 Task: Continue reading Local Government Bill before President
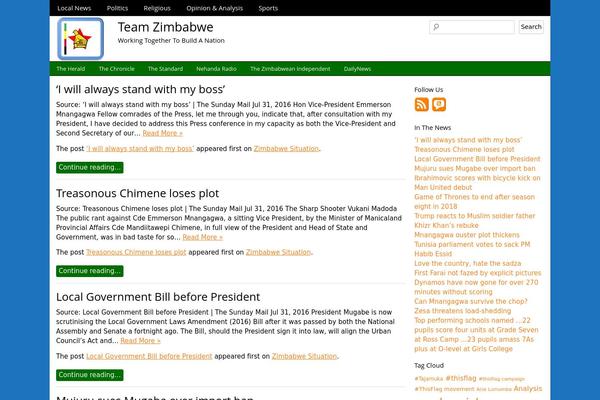(90, 375)
